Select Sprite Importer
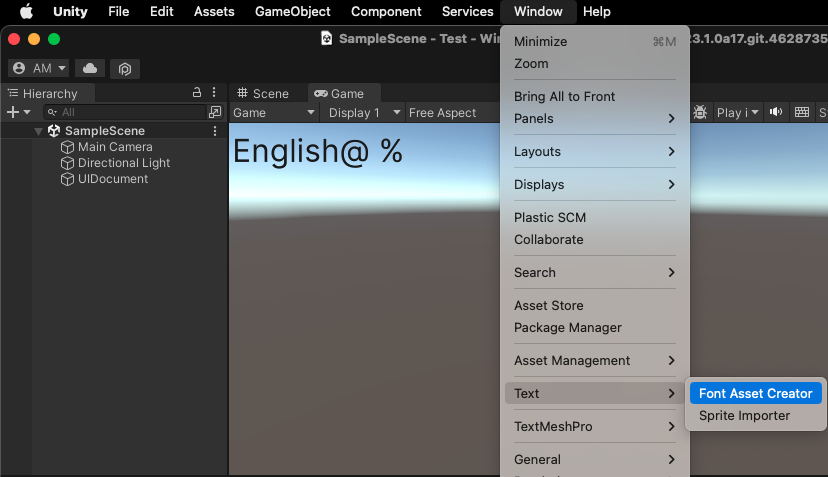Image resolution: width=828 pixels, height=477 pixels. pos(756,416)
